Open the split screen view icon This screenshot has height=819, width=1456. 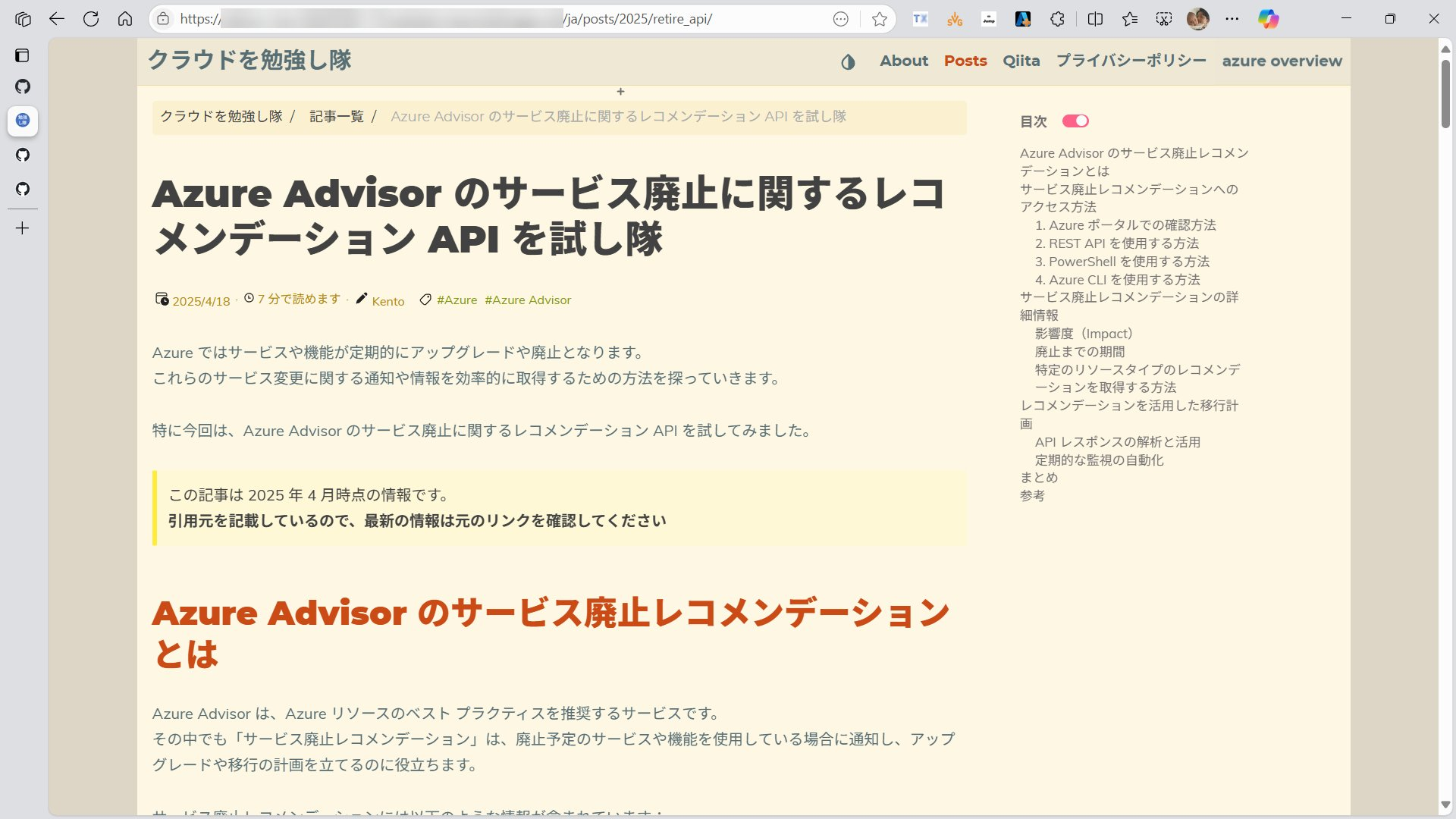point(1095,19)
